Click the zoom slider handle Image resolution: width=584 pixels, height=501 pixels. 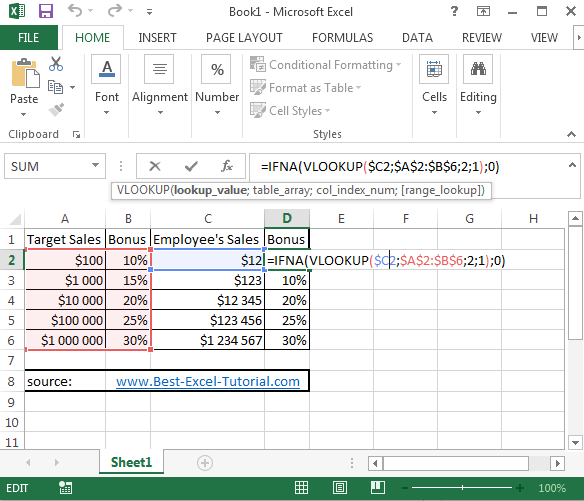[x=462, y=488]
